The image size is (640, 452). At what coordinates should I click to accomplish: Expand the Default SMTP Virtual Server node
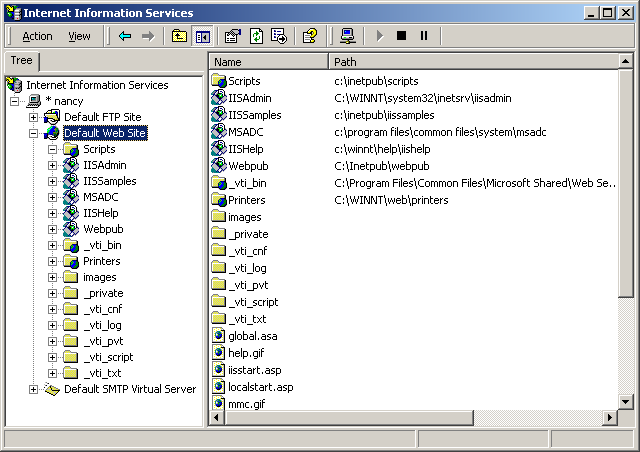(33, 390)
